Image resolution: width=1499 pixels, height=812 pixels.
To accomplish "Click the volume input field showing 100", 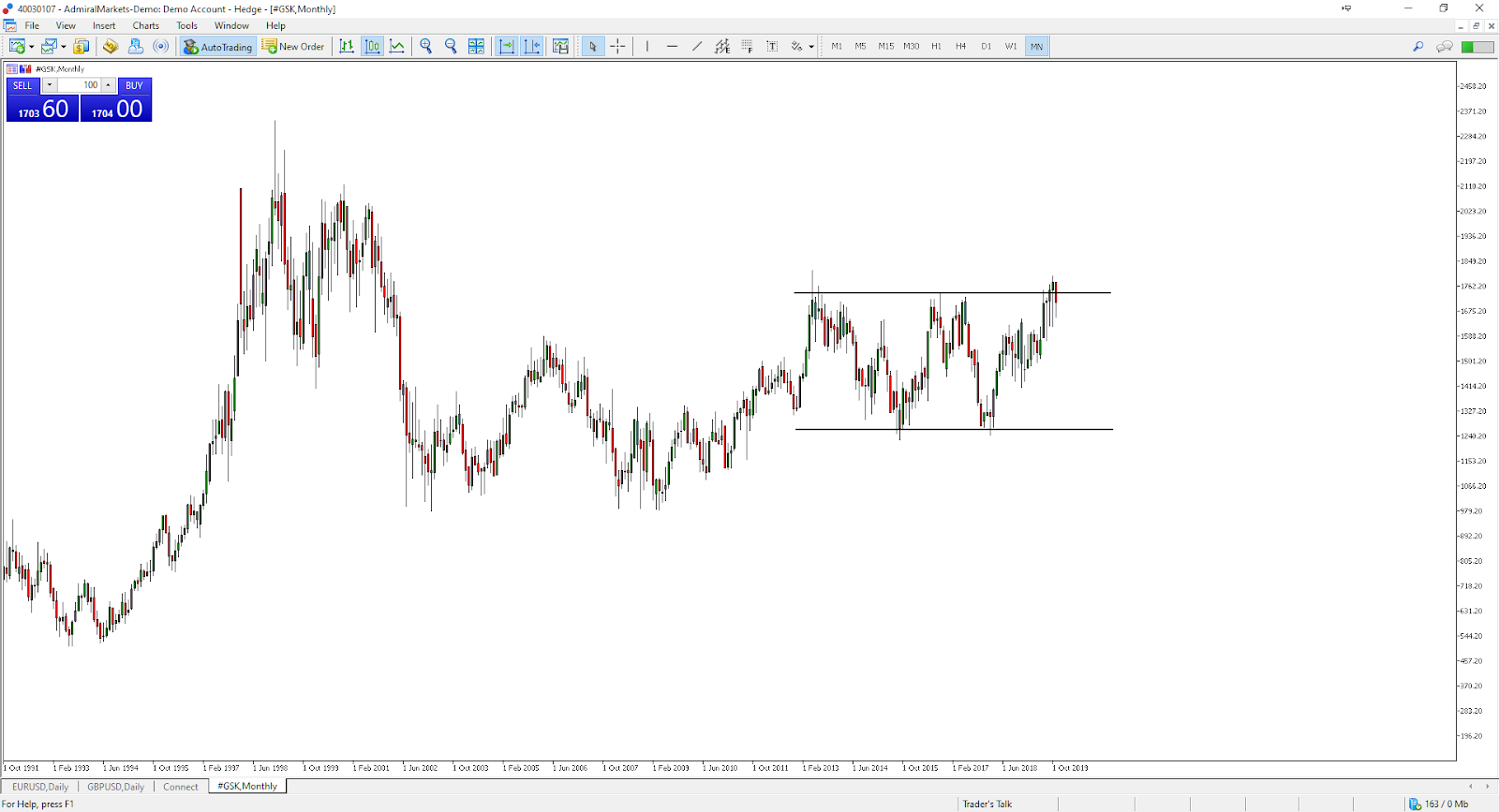I will coord(80,85).
